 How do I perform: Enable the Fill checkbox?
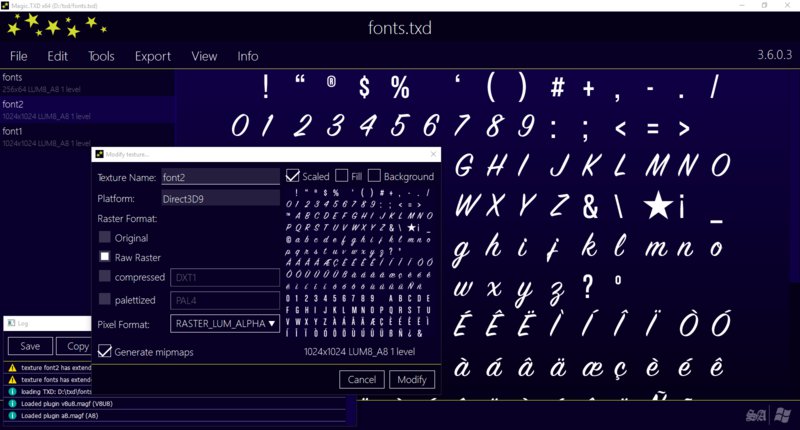(x=341, y=176)
